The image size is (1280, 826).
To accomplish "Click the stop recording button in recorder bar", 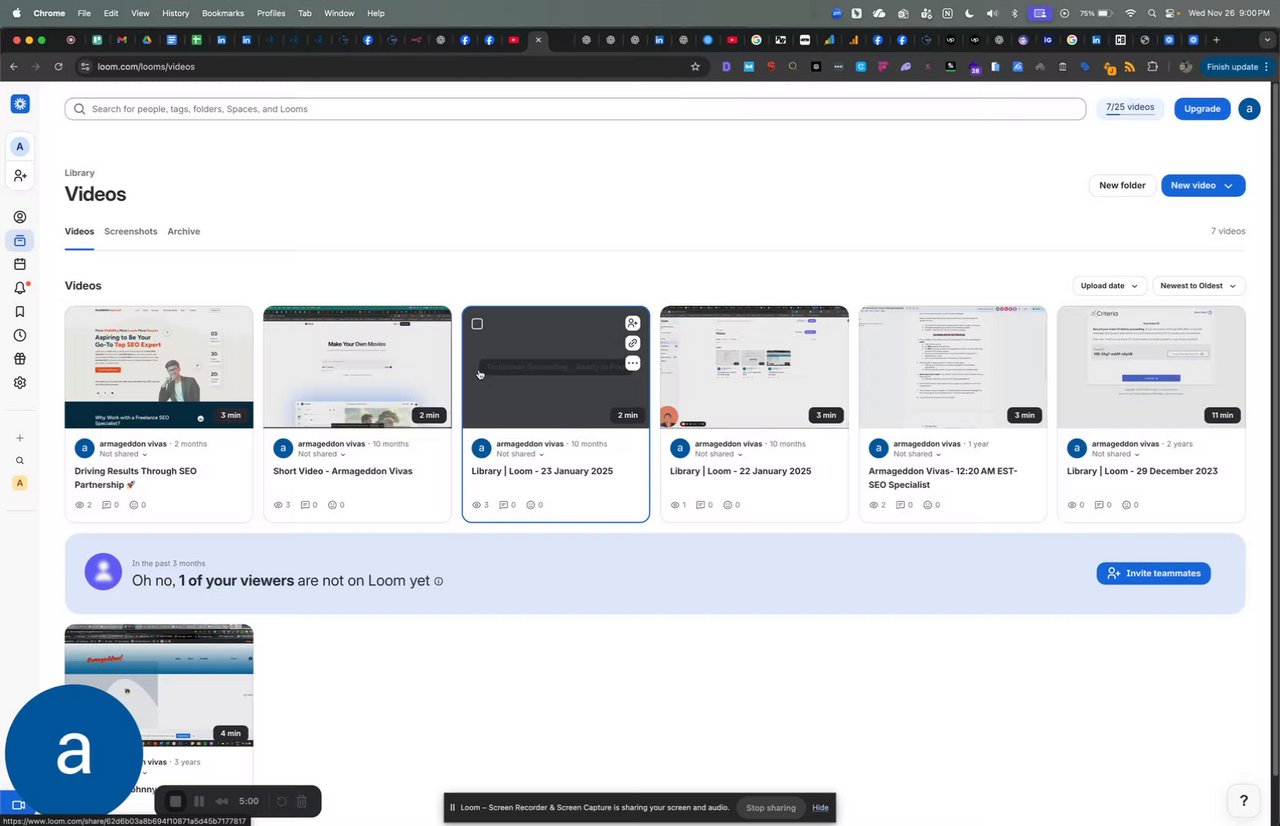I will tap(175, 801).
